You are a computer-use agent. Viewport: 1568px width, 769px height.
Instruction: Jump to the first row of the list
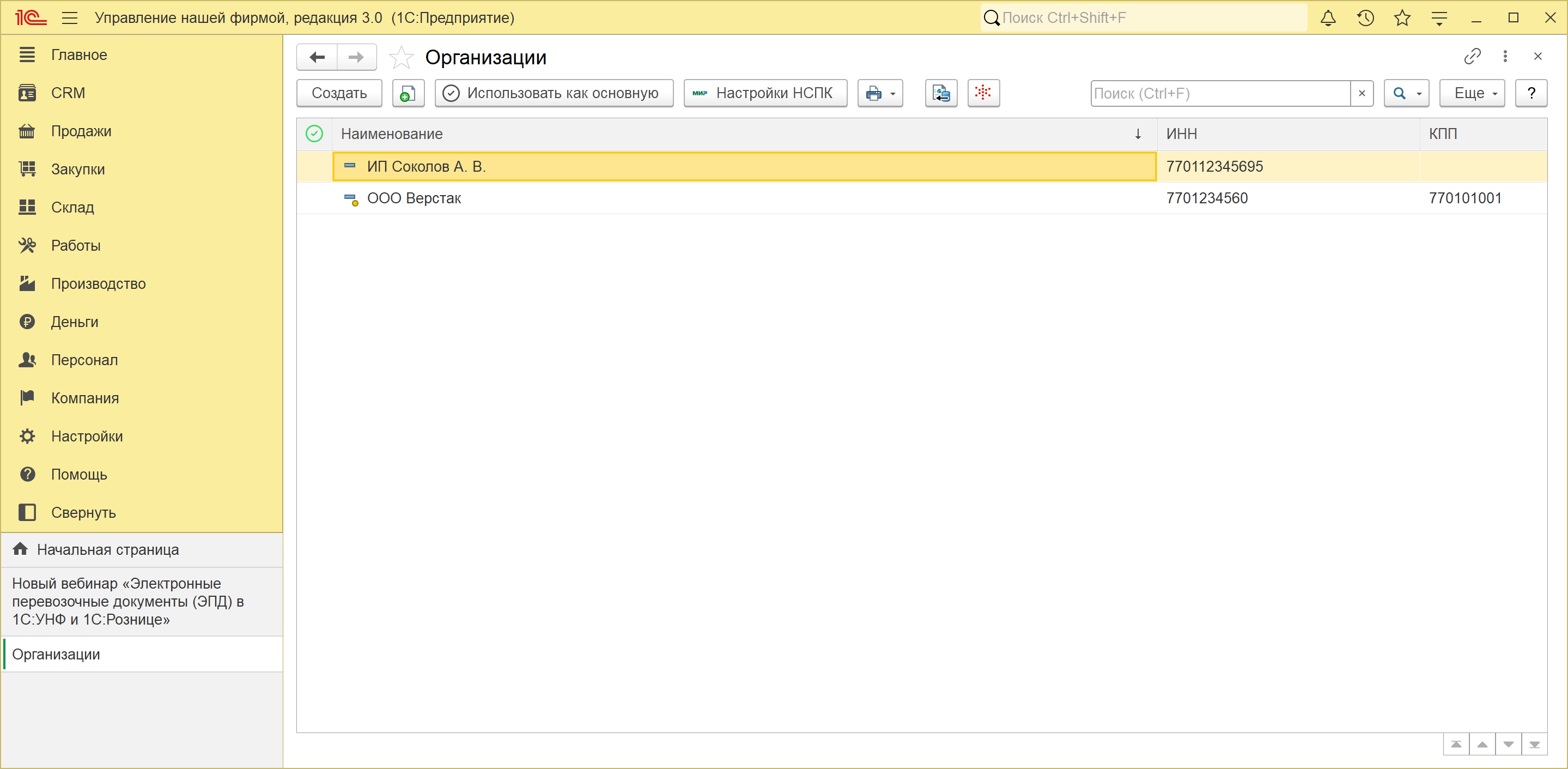(x=1456, y=744)
